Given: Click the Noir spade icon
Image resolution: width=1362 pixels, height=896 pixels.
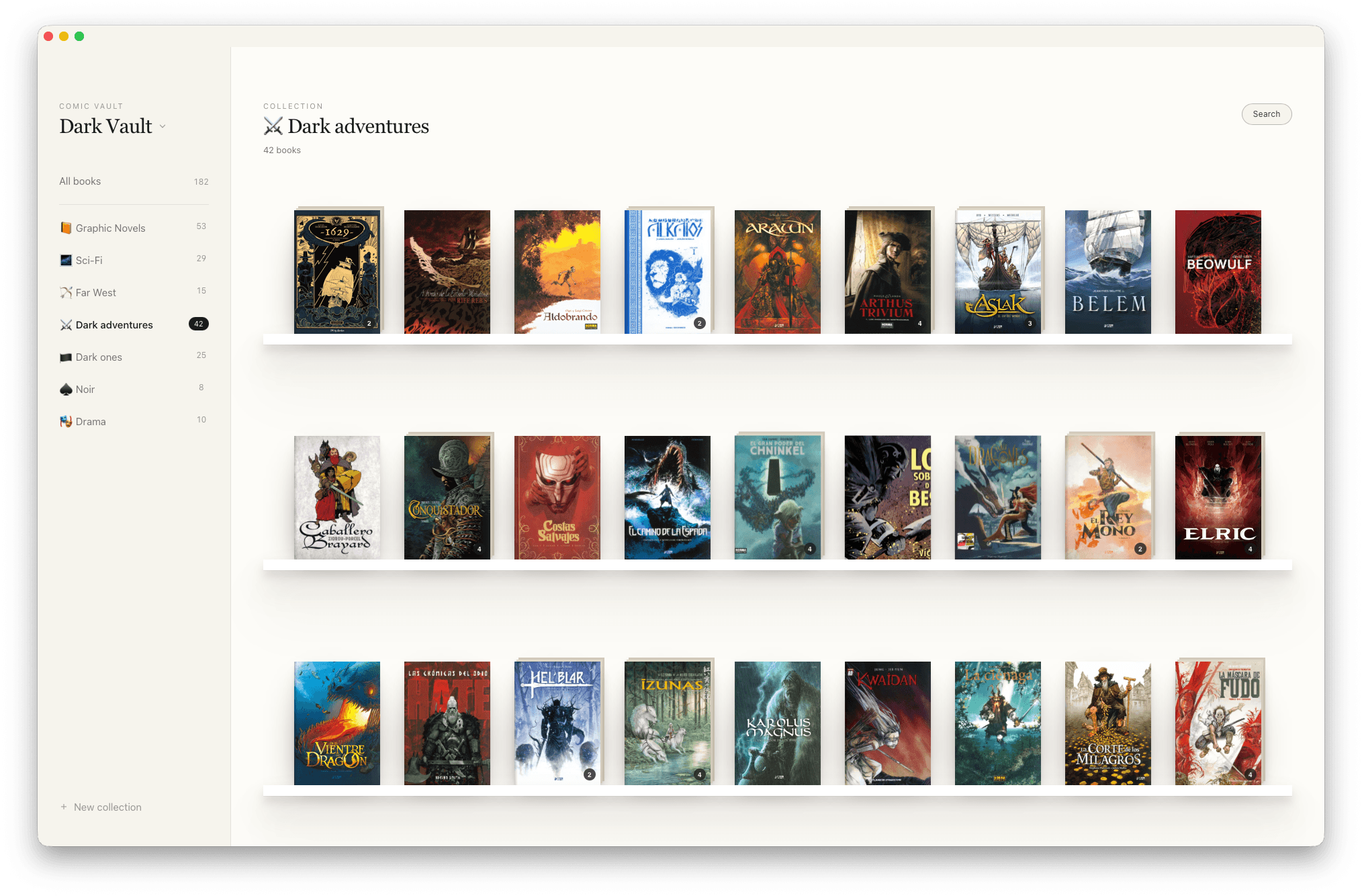Looking at the screenshot, I should point(66,390).
